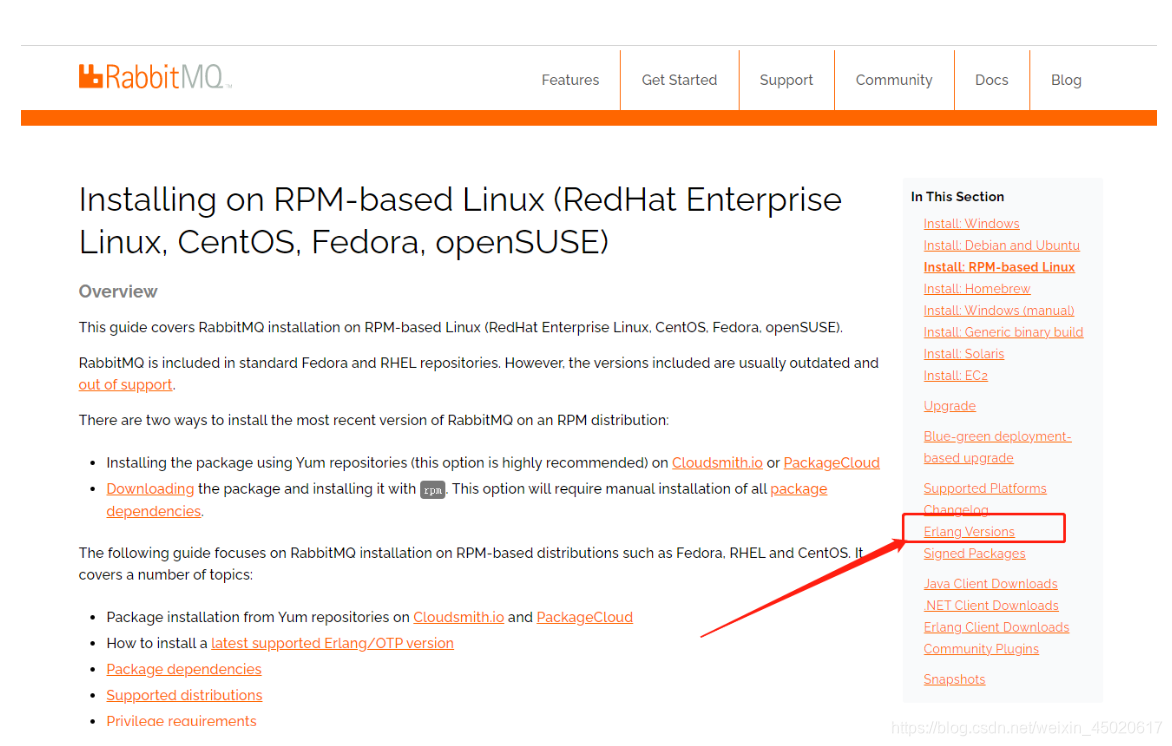The height and width of the screenshot is (746, 1172).
Task: Open PackageCloud link in the Yum repositories option
Action: [831, 463]
